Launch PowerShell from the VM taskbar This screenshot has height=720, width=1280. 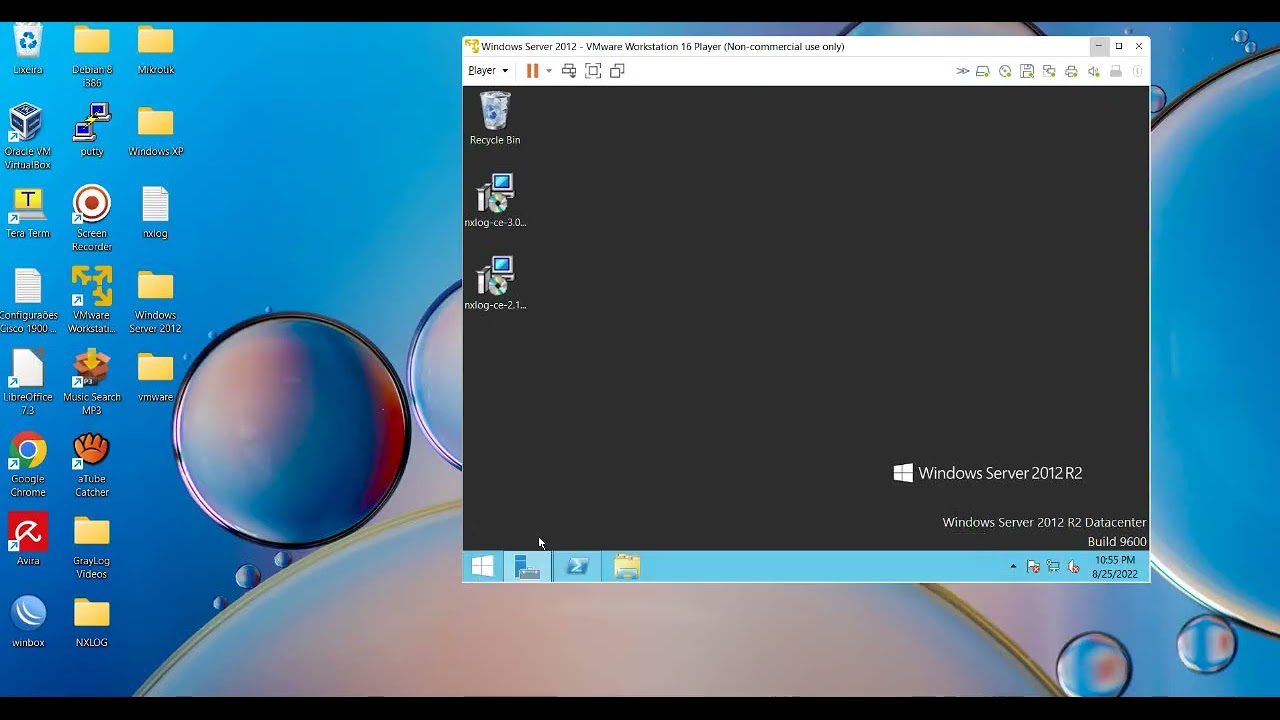point(577,567)
